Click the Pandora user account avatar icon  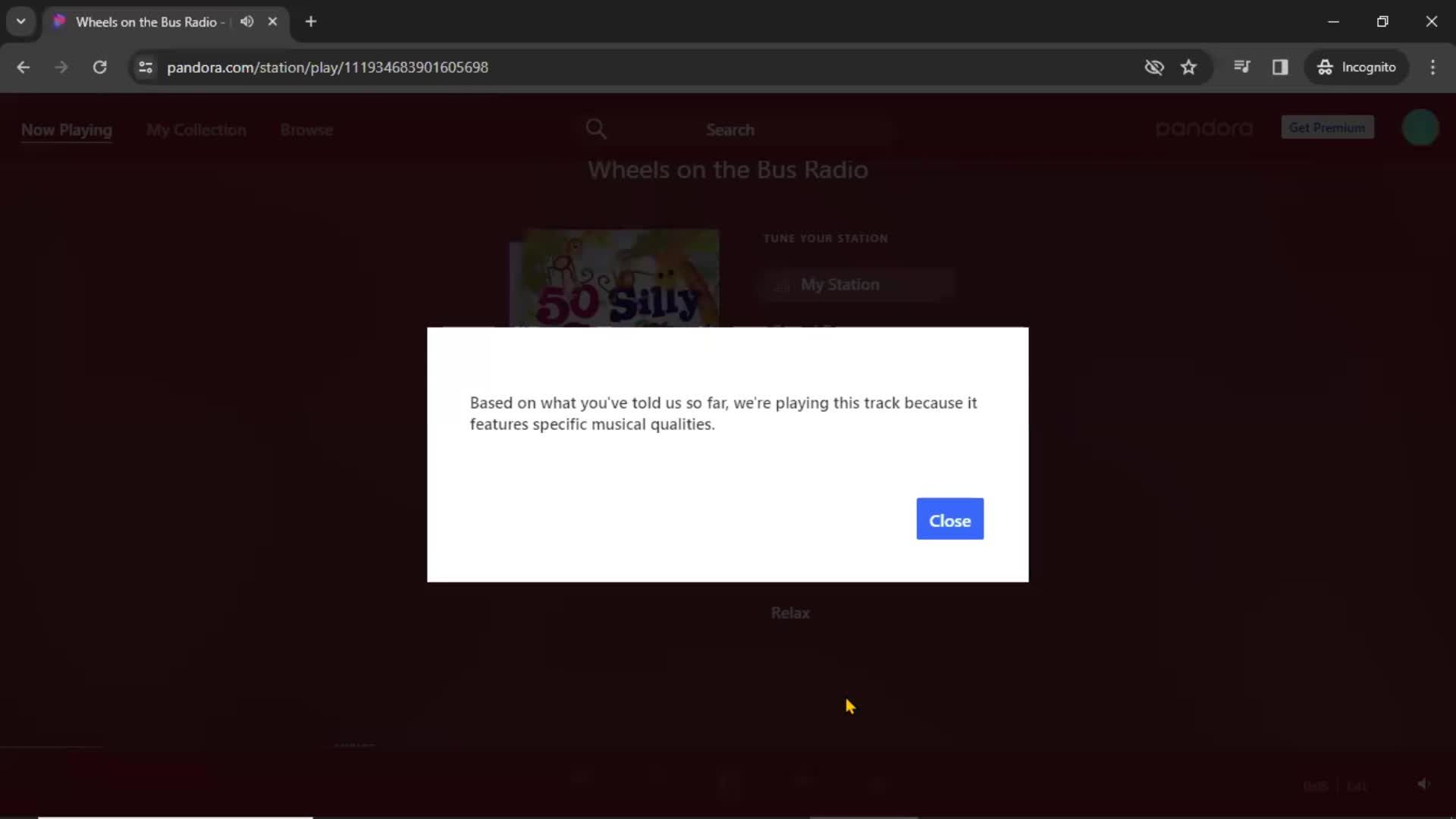1420,128
